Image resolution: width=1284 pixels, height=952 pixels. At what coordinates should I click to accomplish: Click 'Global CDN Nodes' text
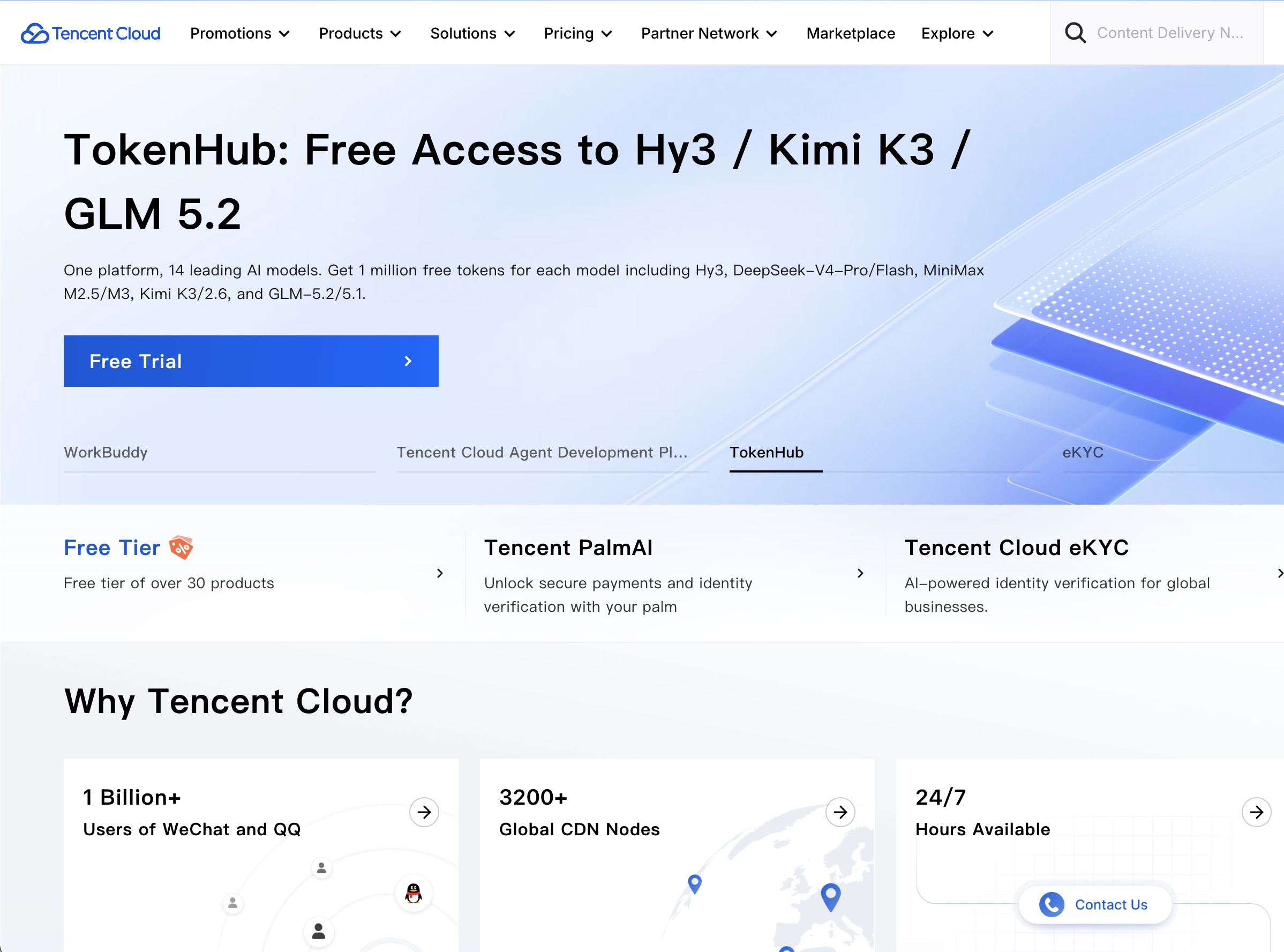coord(580,829)
